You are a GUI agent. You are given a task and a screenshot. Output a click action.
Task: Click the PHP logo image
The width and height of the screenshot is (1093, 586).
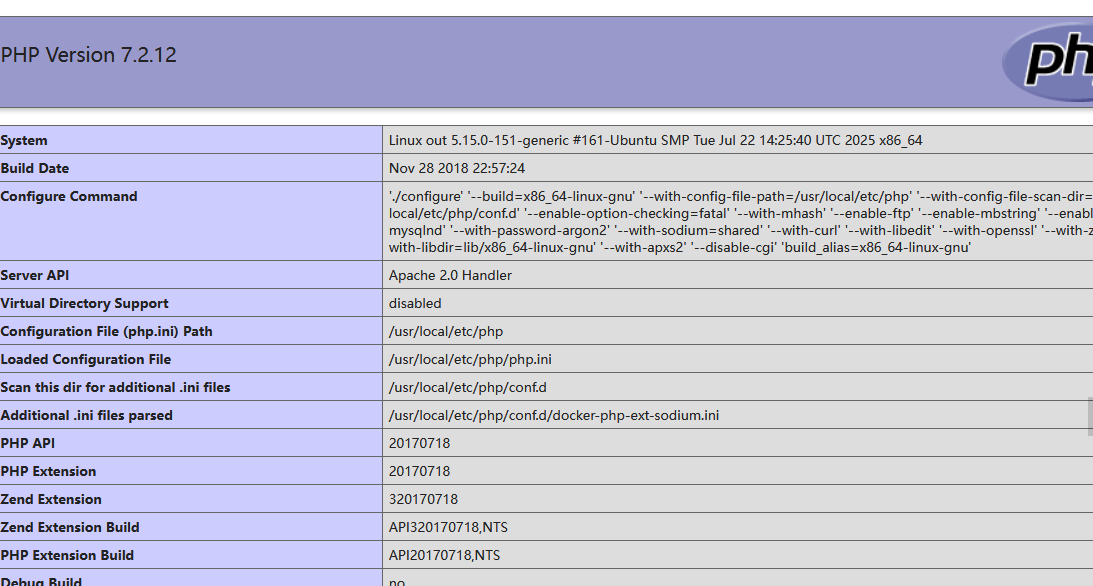pyautogui.click(x=1048, y=61)
